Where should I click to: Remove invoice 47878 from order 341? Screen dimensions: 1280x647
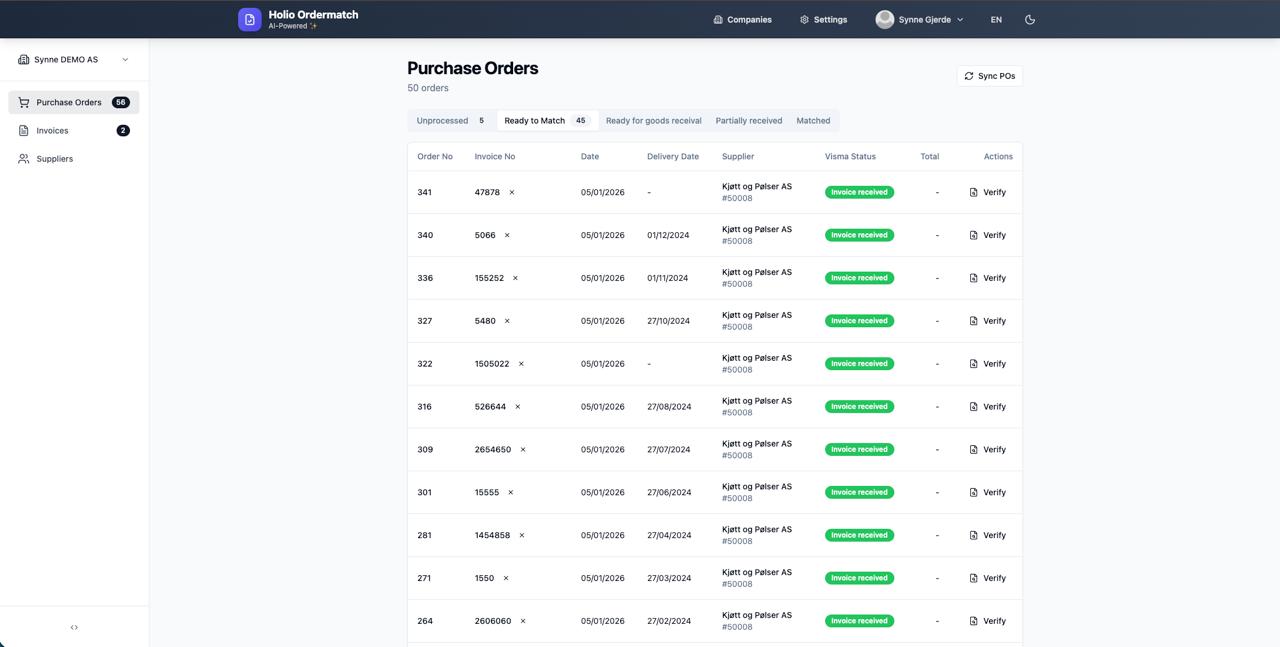(512, 192)
